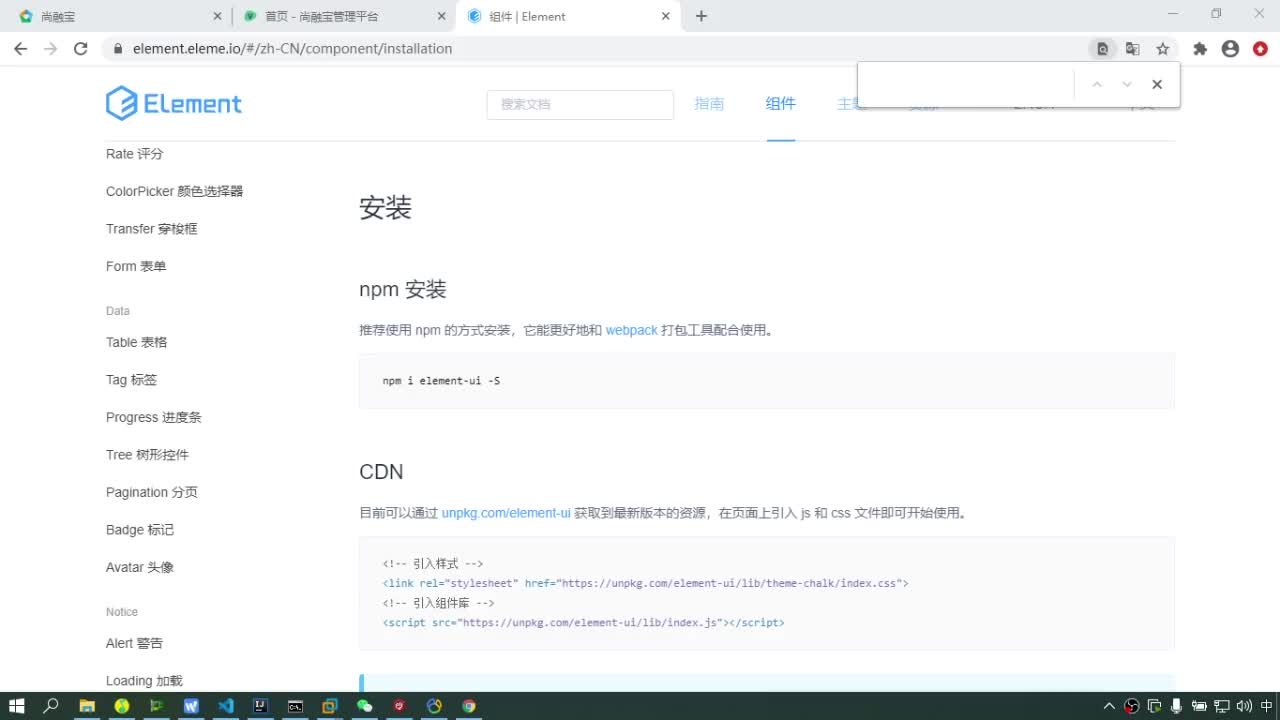Screen dimensions: 1280x720
Task: Jump to next find result arrow
Action: click(1127, 85)
